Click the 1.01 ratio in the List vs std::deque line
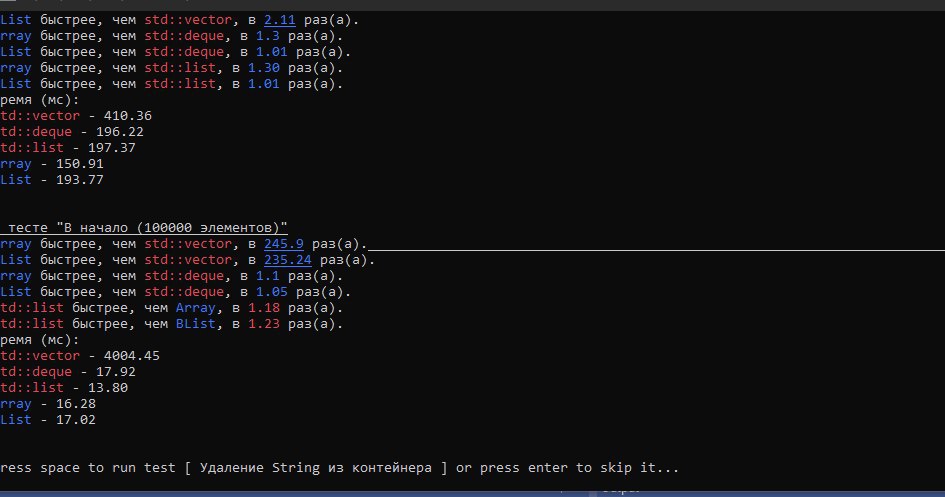The width and height of the screenshot is (945, 497). pos(272,52)
